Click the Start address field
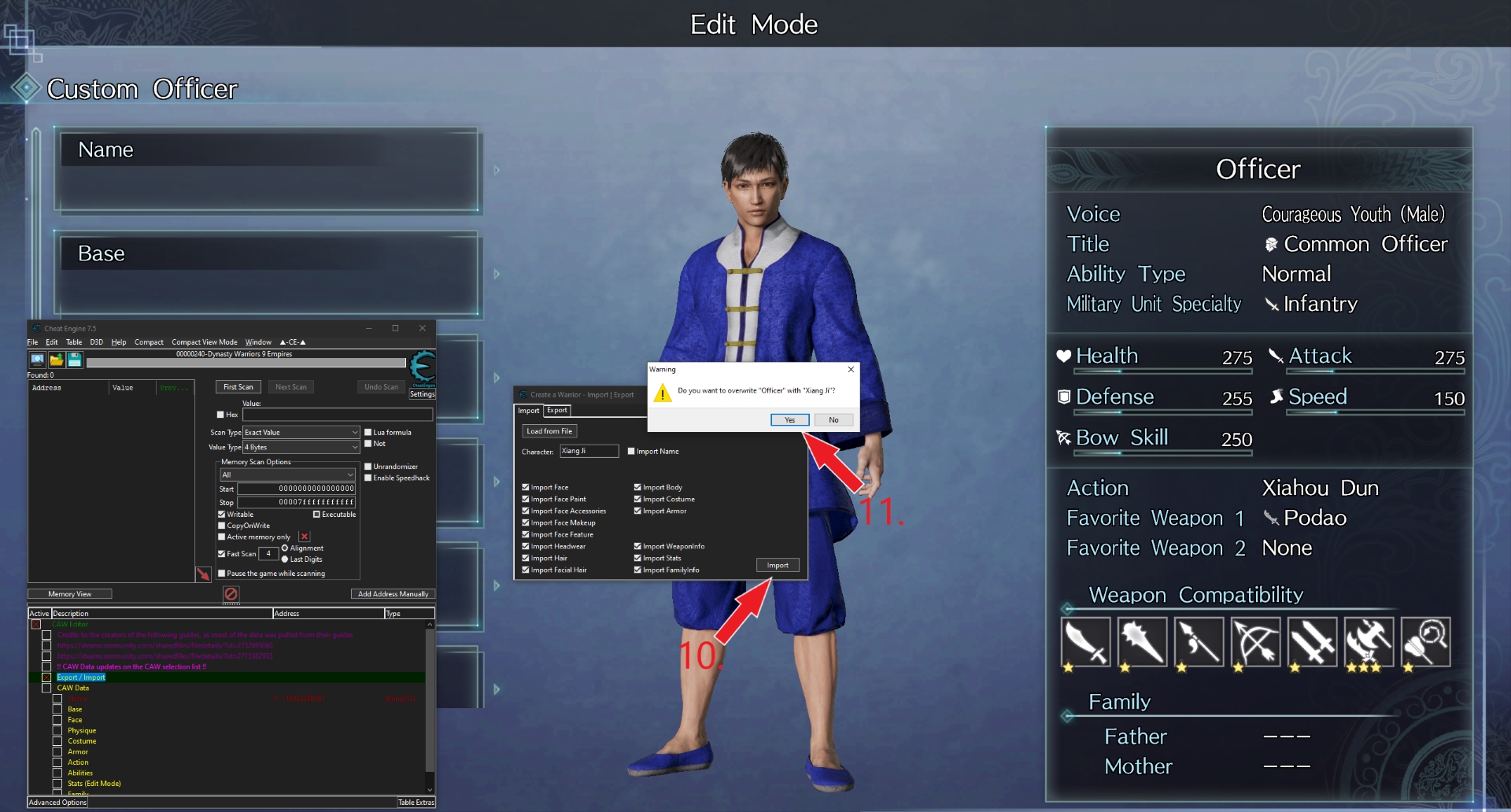Screen dimensions: 1511x812 [x=297, y=489]
